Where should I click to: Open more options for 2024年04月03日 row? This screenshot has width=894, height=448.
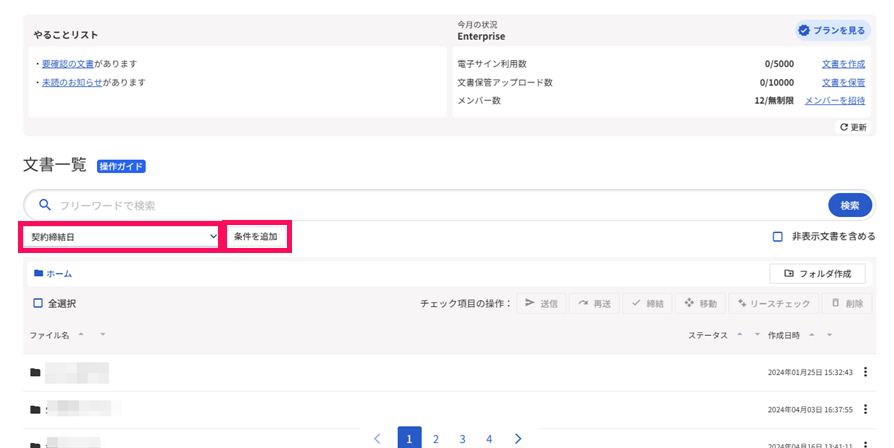coord(865,409)
